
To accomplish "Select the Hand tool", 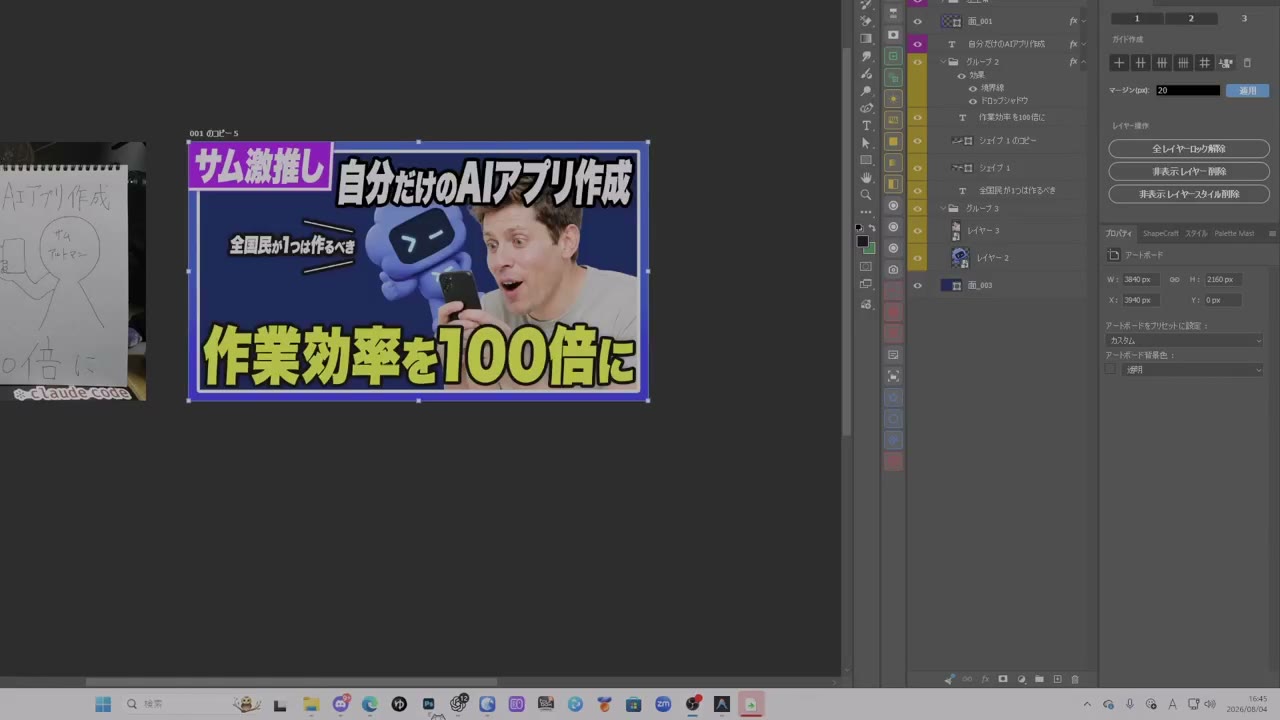I will [x=866, y=177].
